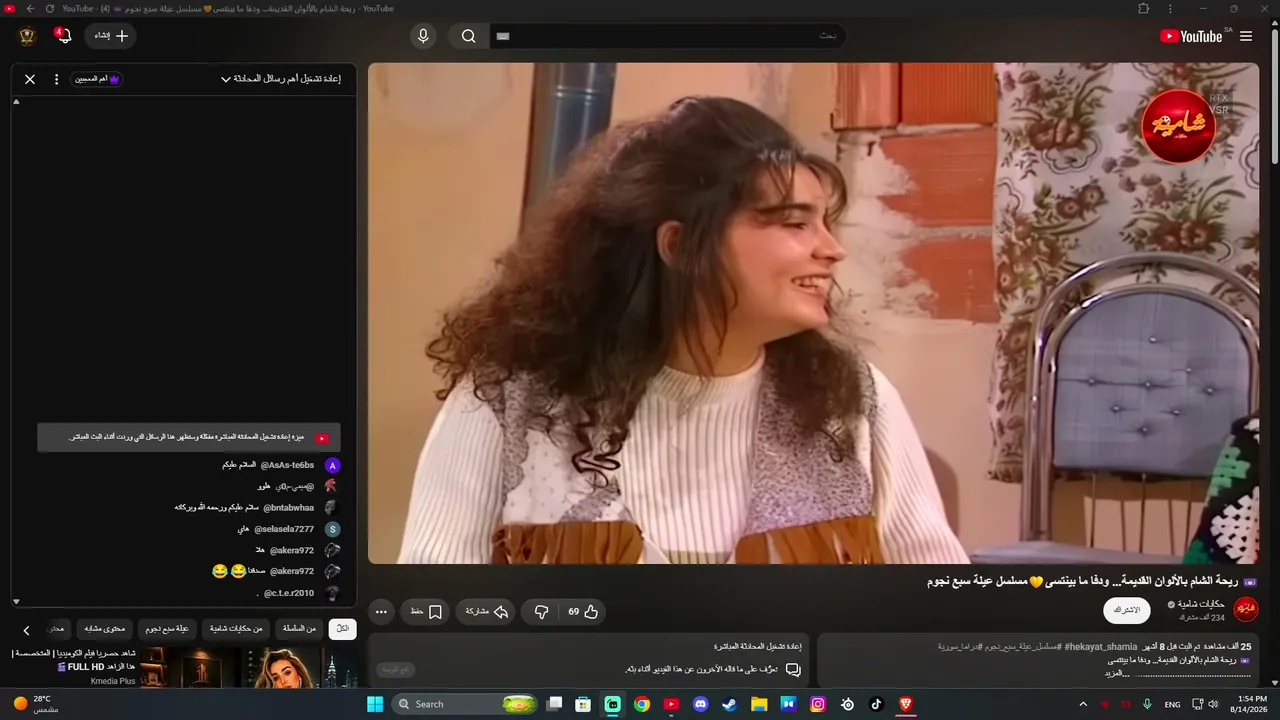Select the محتوى مشابه filter chip
Viewport: 1280px width, 720px height.
coord(104,629)
